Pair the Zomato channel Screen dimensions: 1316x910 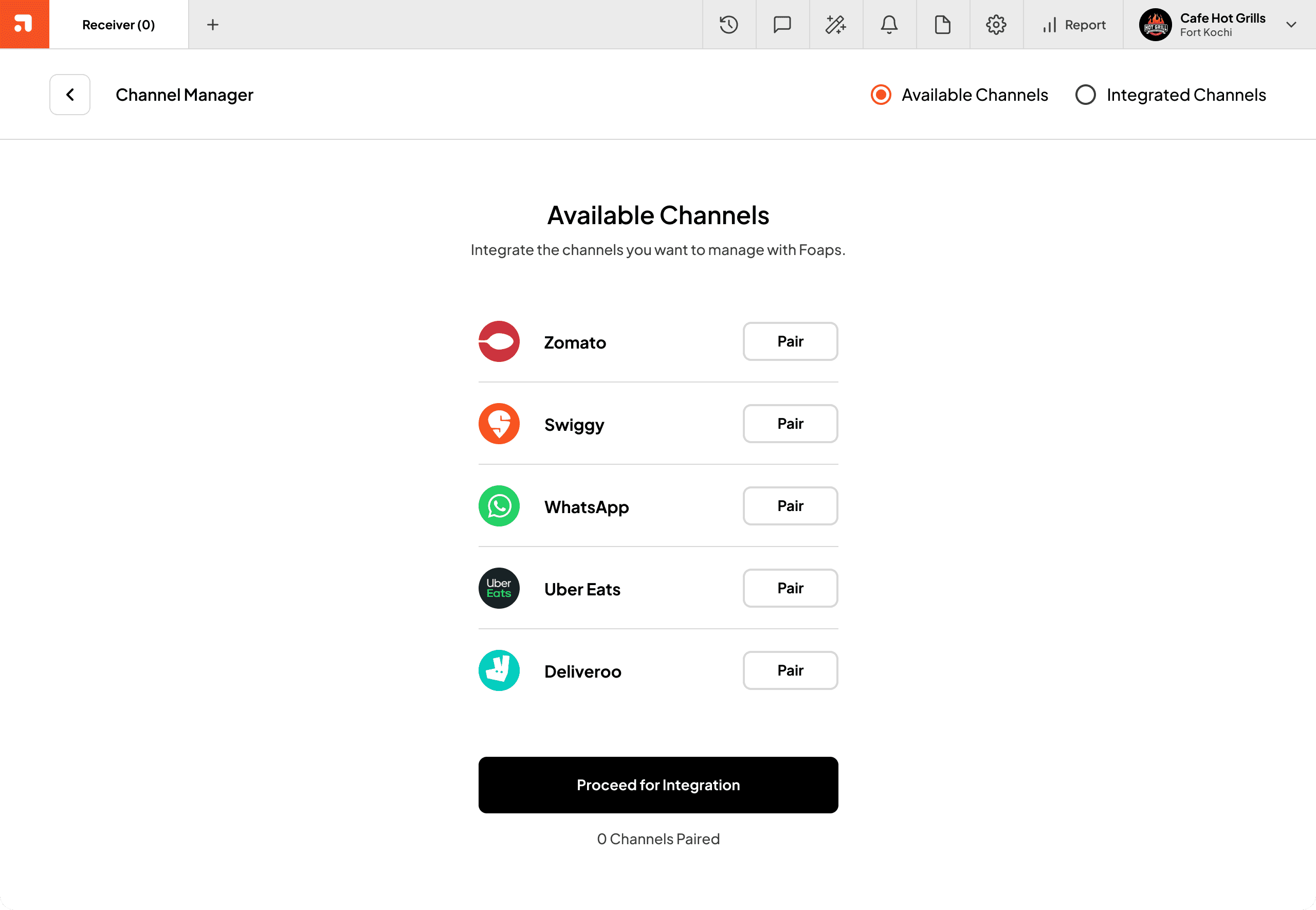[790, 341]
